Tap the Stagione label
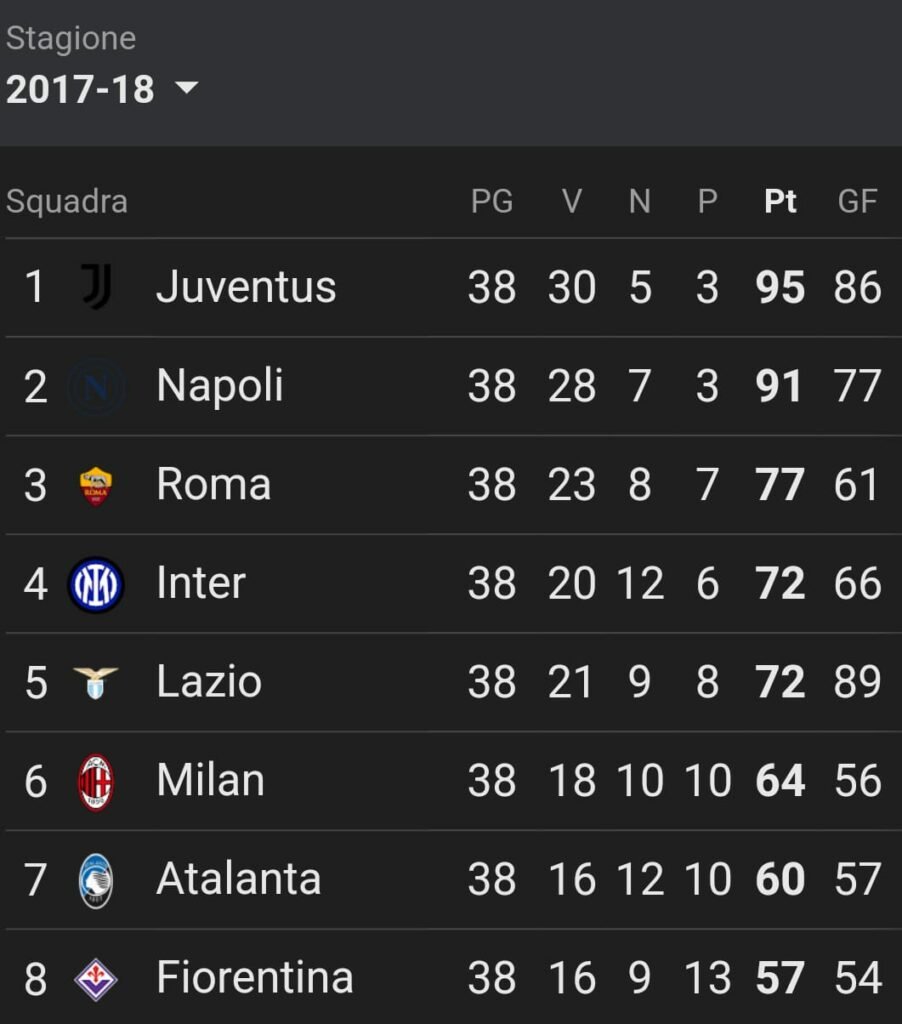This screenshot has width=902, height=1024. coord(71,38)
